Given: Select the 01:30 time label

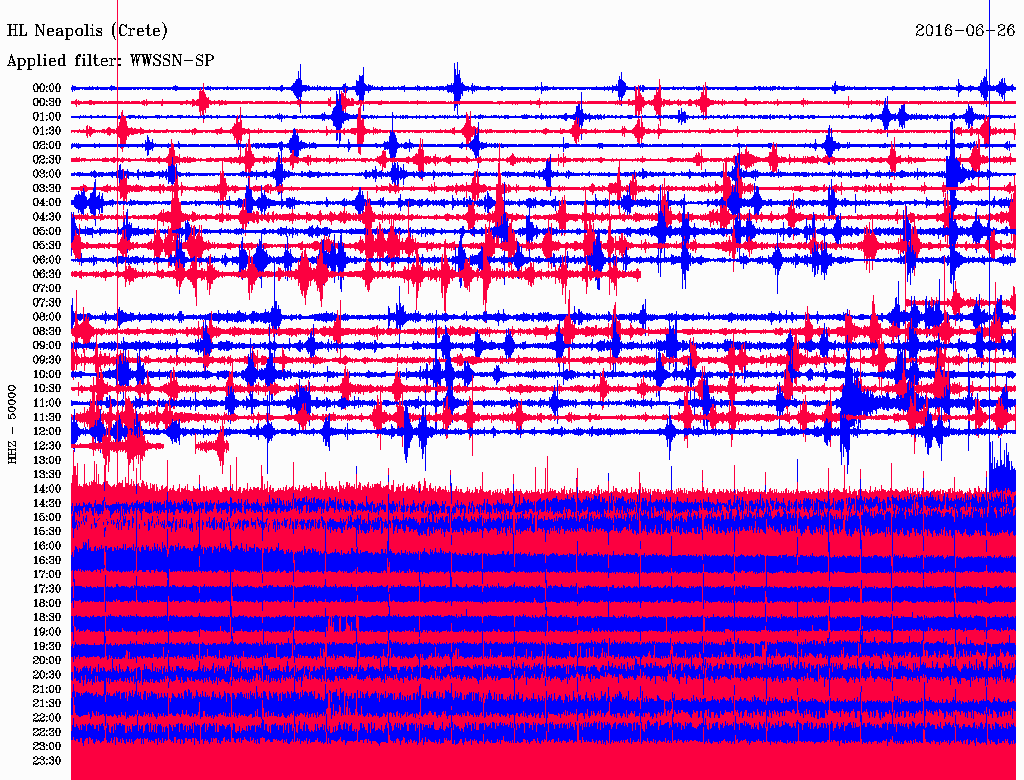Looking at the screenshot, I should pos(47,131).
